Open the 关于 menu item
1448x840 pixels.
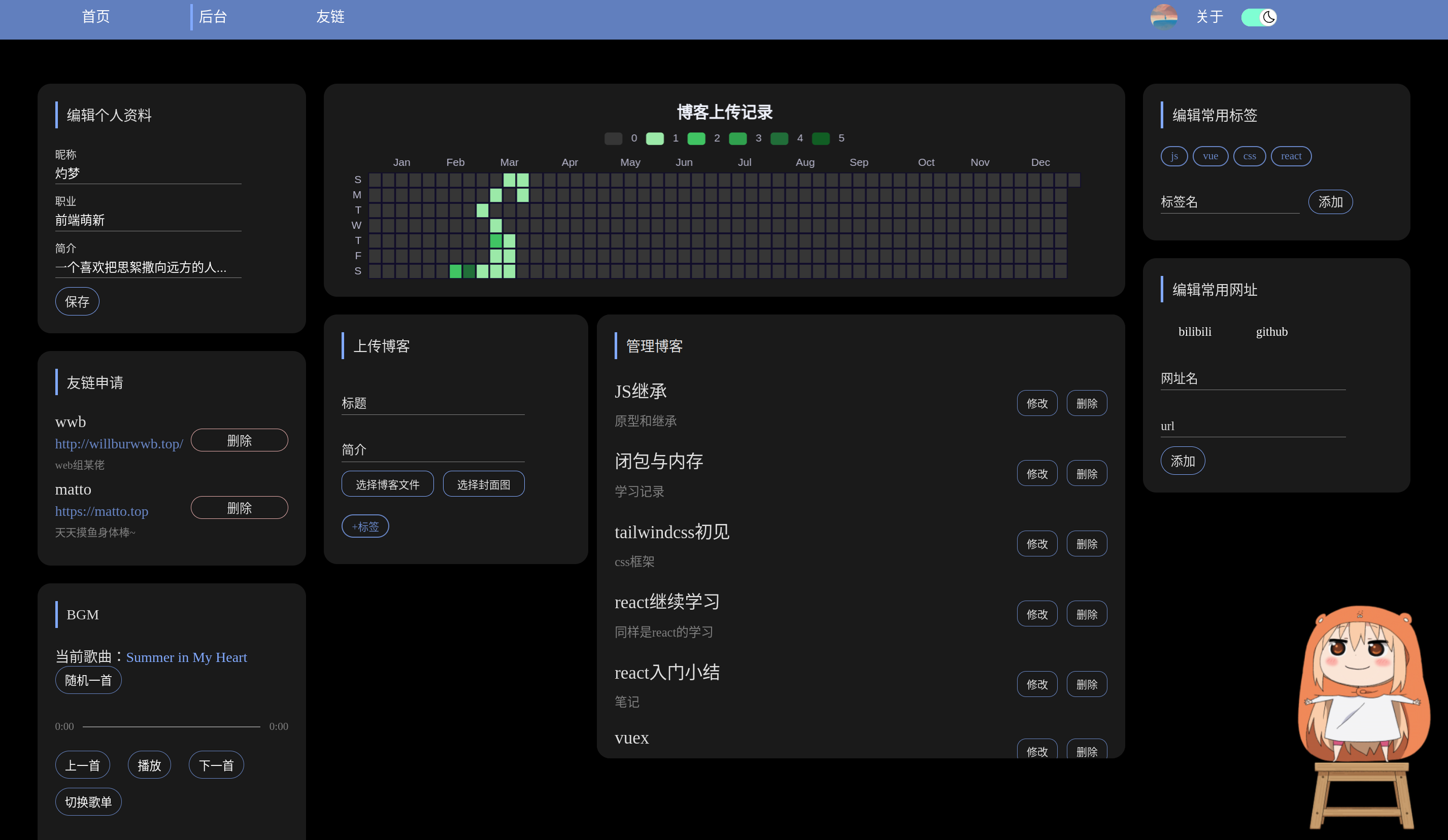[1209, 17]
